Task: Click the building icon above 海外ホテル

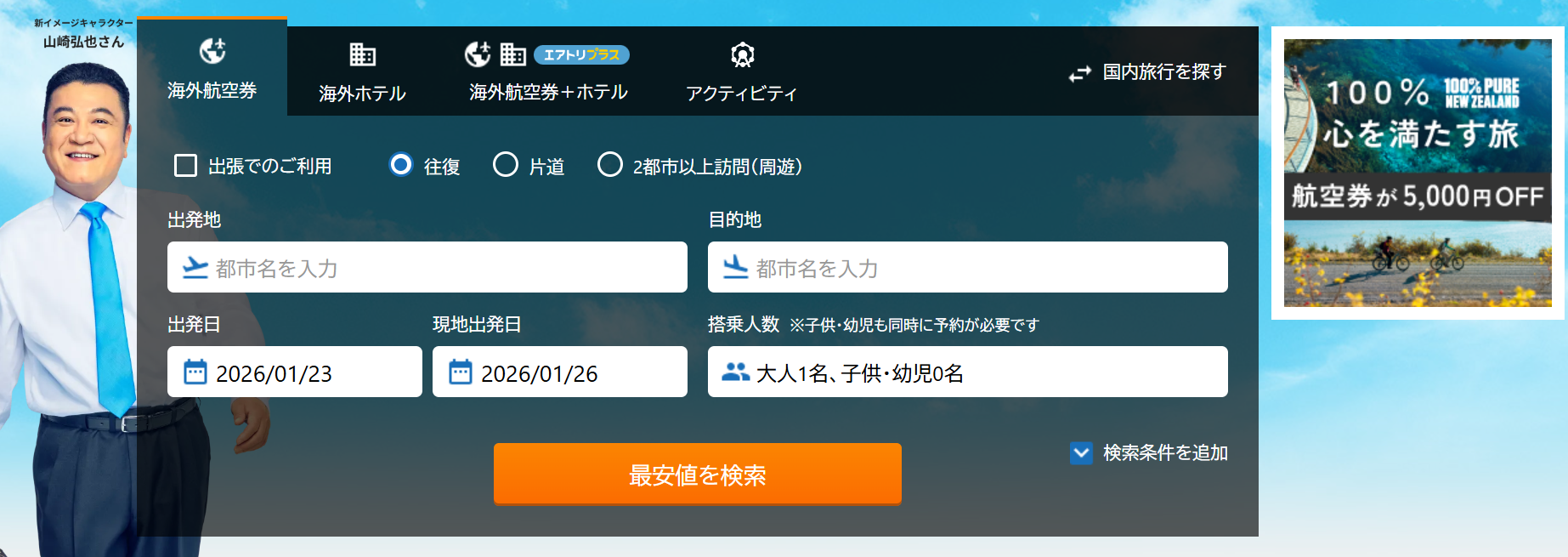Action: click(362, 54)
